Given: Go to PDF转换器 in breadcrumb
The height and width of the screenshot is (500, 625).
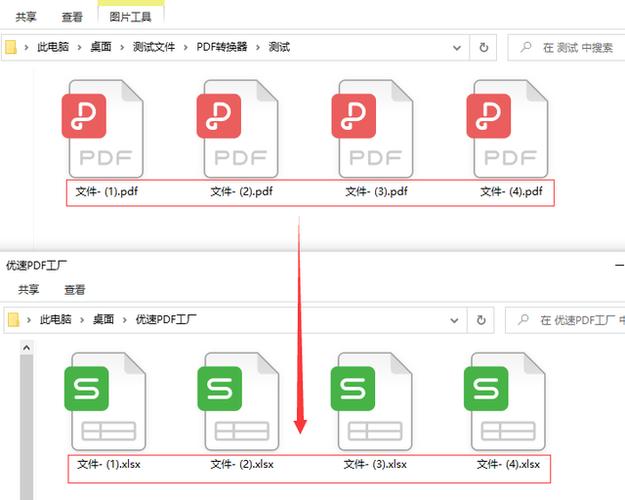Looking at the screenshot, I should coord(222,47).
